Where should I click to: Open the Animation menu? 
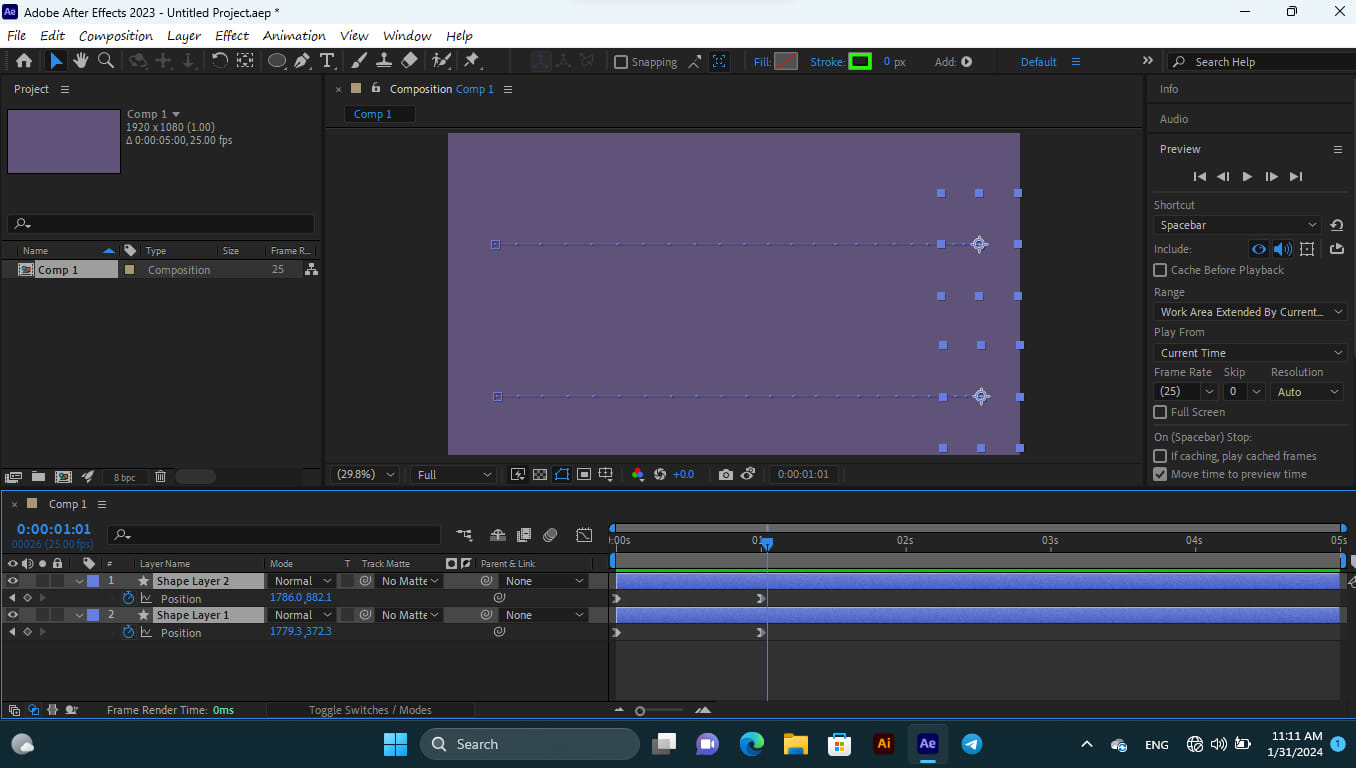coord(294,36)
